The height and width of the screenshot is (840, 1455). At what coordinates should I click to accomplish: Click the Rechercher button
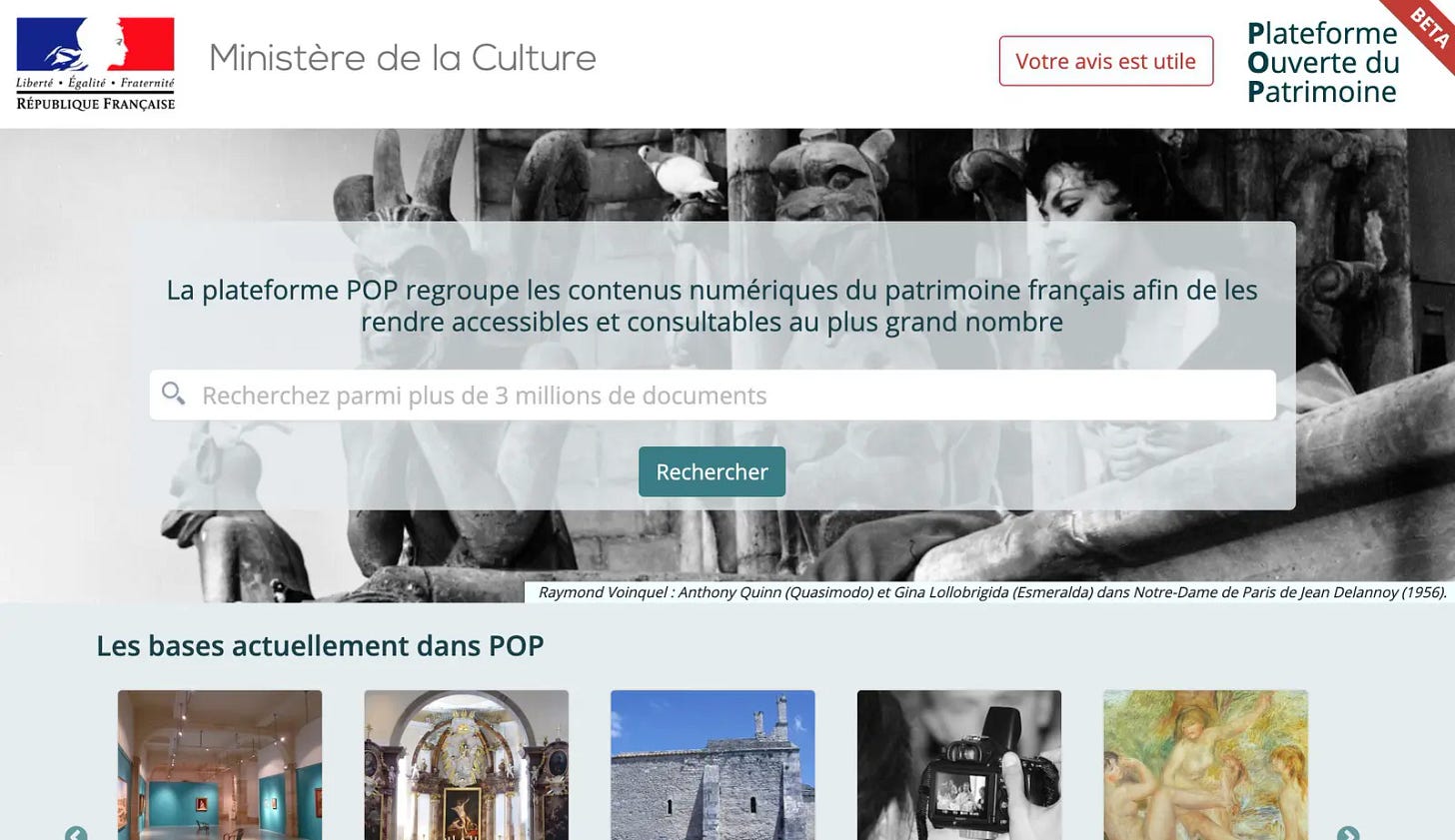coord(712,471)
